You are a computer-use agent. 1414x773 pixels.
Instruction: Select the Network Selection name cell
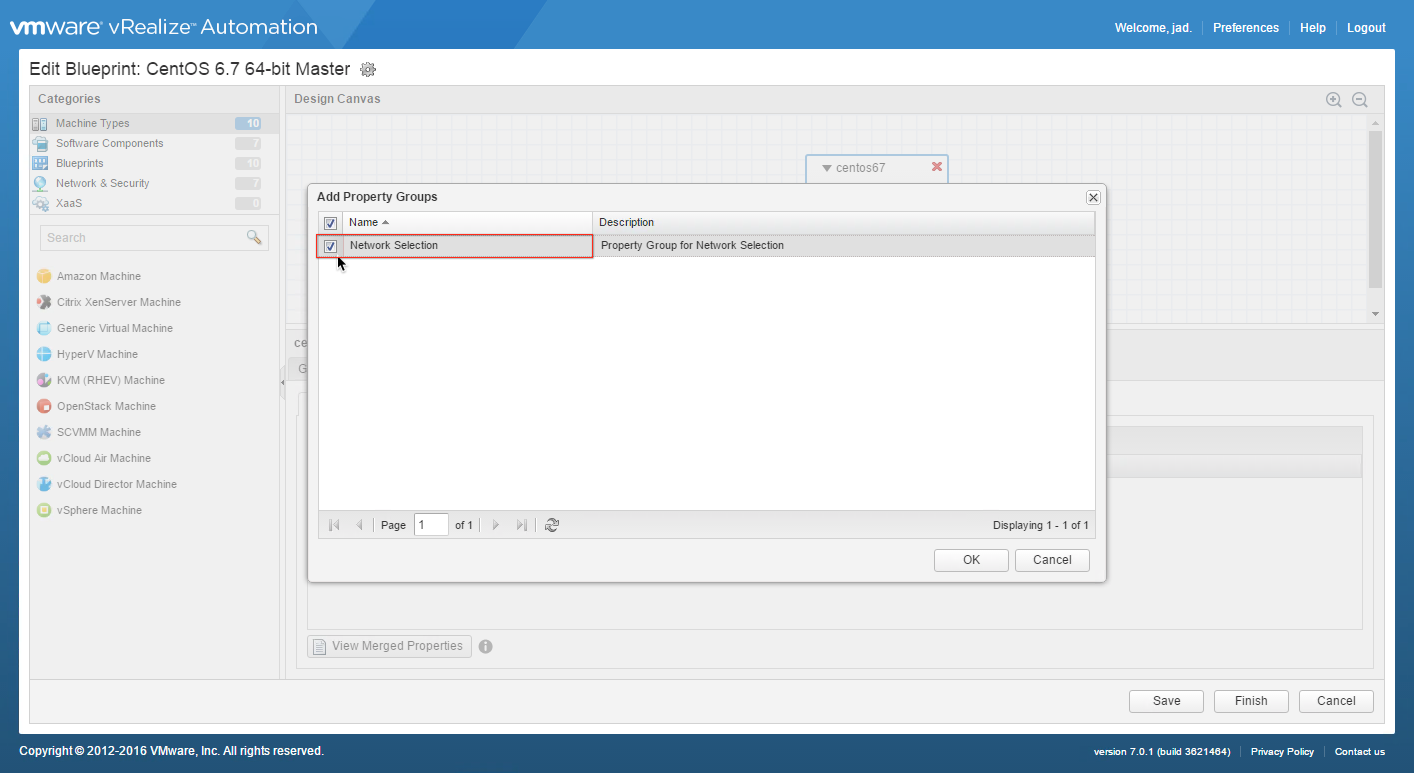[467, 246]
